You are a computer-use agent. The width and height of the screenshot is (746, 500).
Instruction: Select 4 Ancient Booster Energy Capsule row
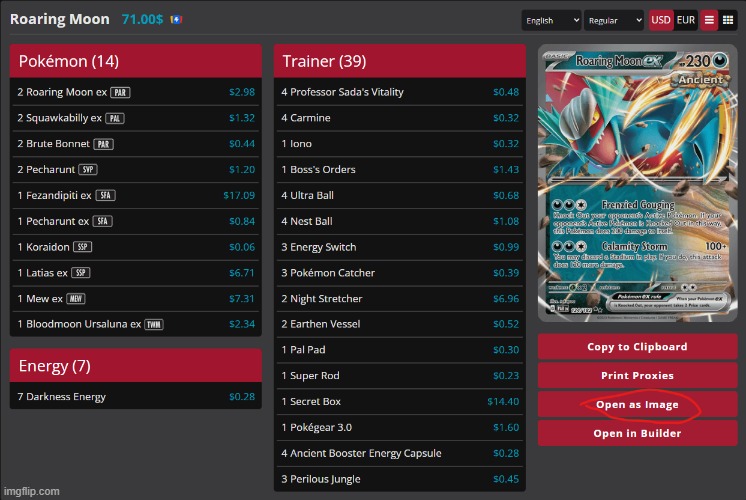400,453
